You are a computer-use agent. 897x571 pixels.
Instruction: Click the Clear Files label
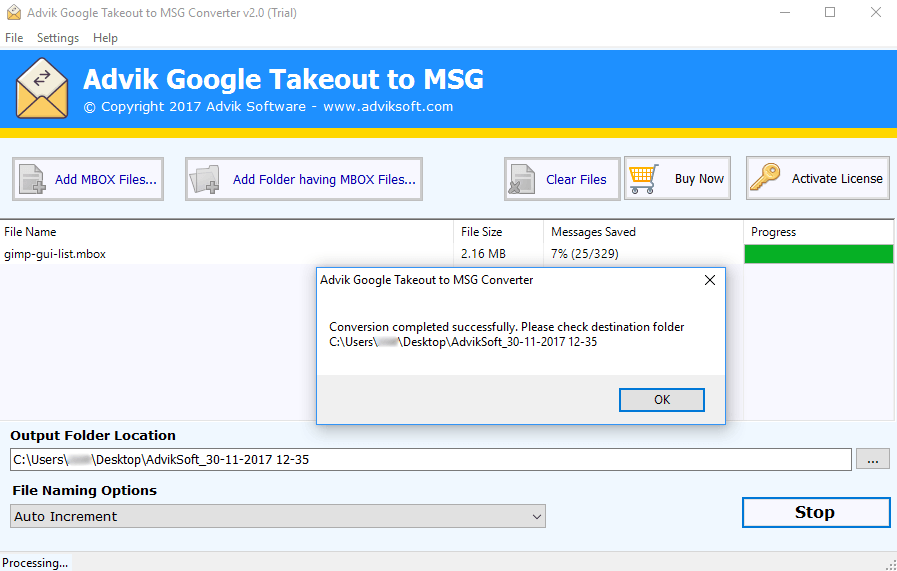576,179
